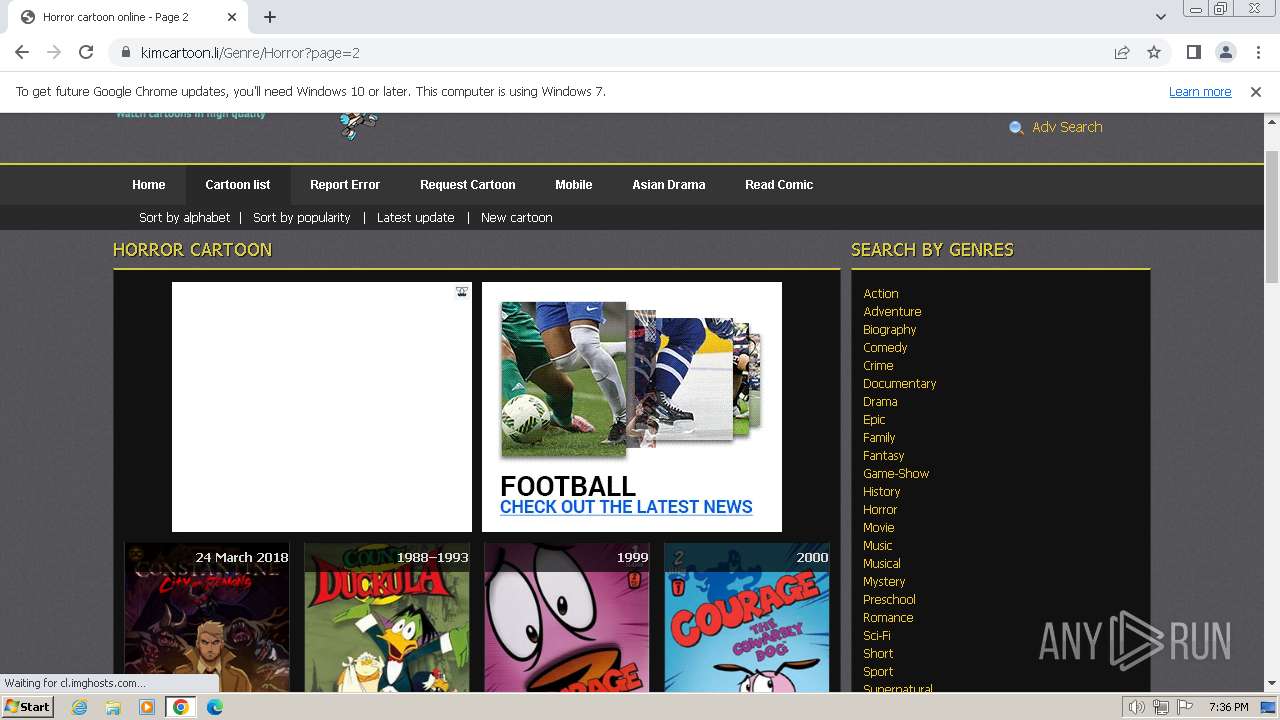Select the Movie genre
The height and width of the screenshot is (720, 1280).
pyautogui.click(x=879, y=528)
